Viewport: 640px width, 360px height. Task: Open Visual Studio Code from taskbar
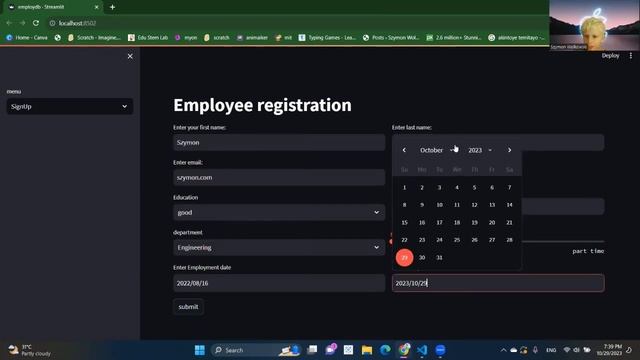pos(422,350)
